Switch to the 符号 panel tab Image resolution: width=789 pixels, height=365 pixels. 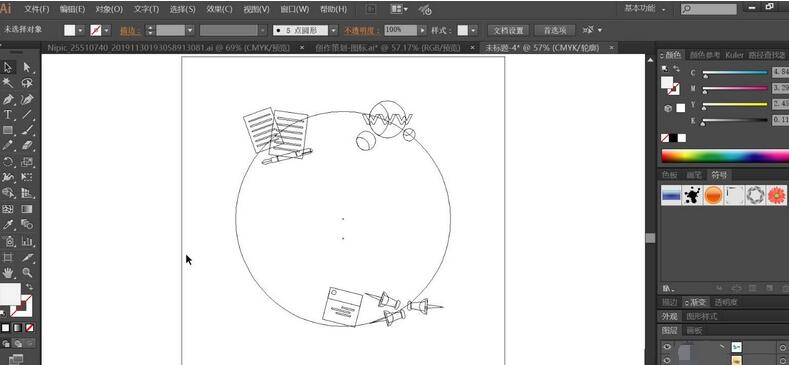(x=719, y=175)
